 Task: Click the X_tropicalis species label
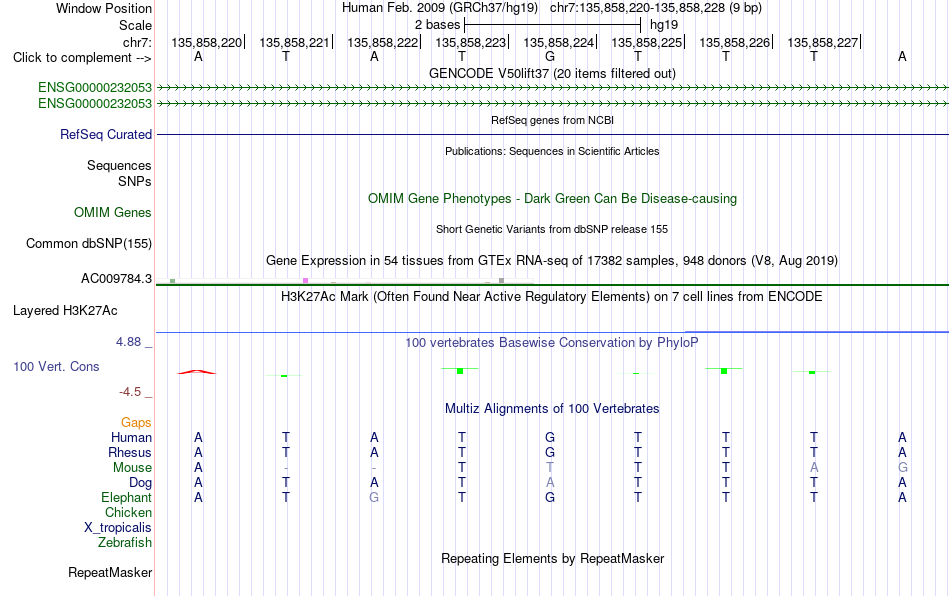point(118,528)
